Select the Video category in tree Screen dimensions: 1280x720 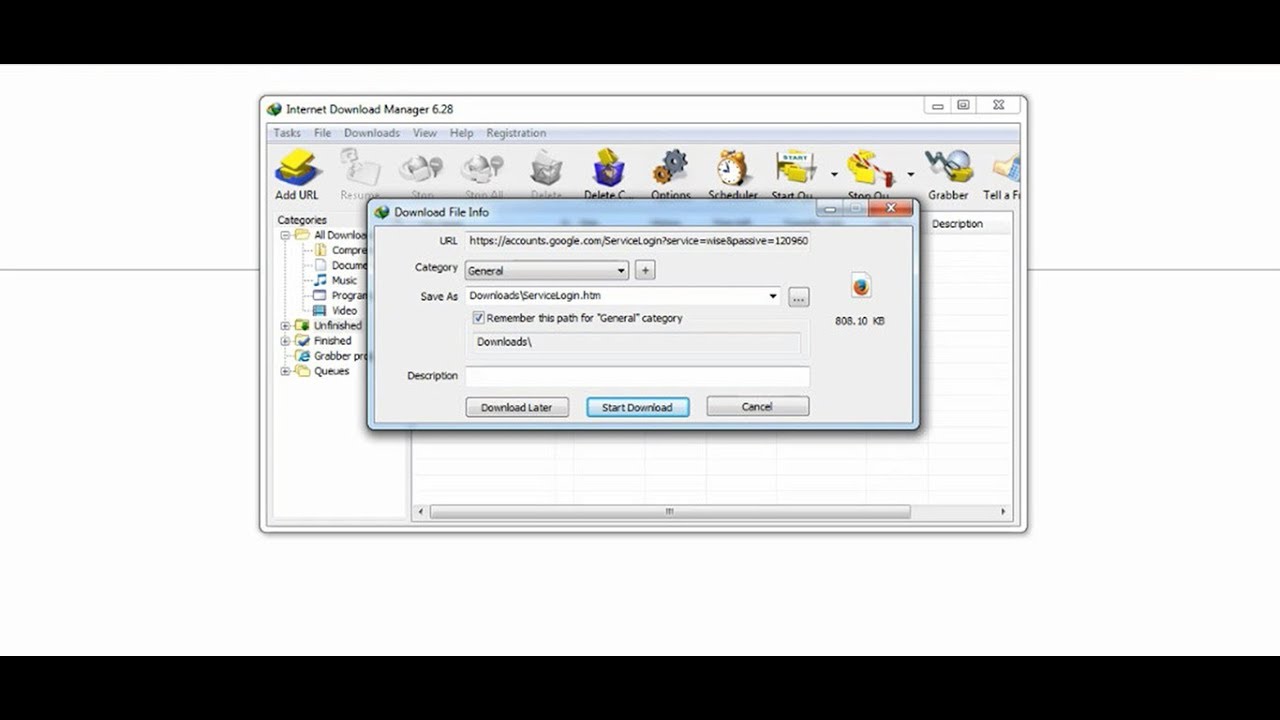[344, 310]
